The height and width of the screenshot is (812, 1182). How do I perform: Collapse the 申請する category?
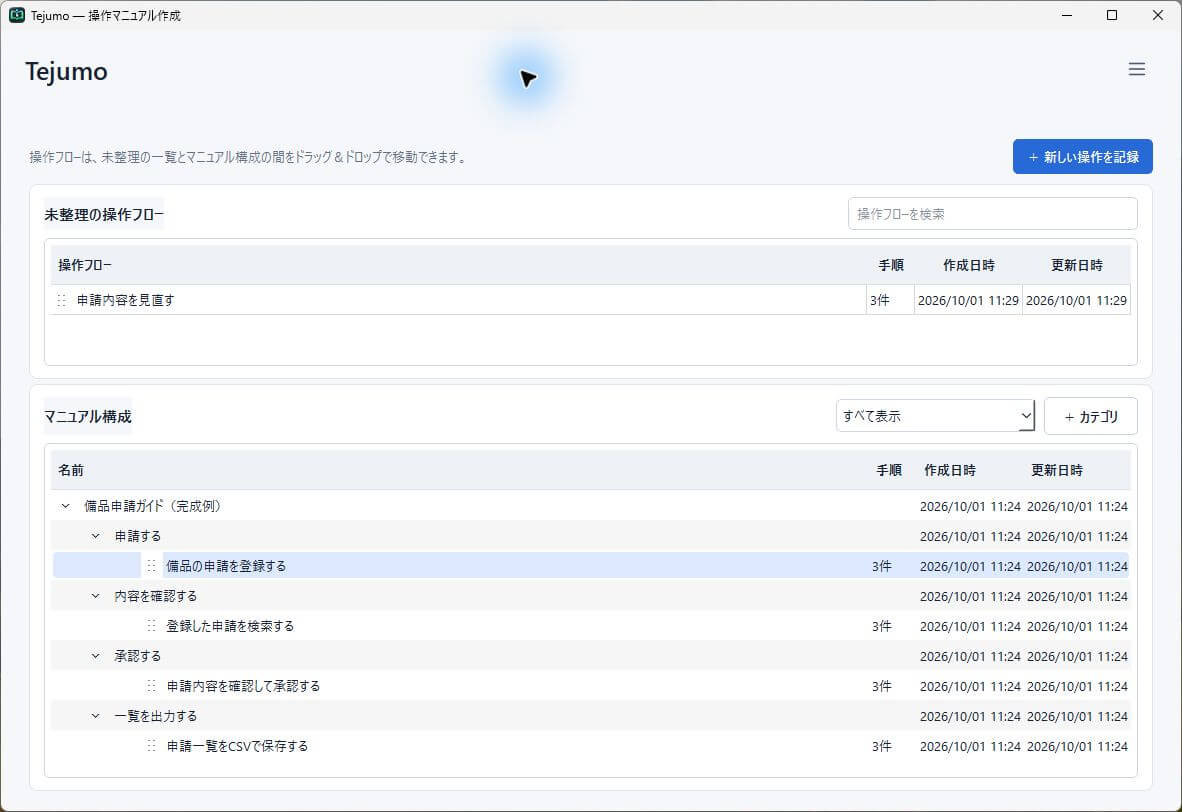pyautogui.click(x=96, y=536)
